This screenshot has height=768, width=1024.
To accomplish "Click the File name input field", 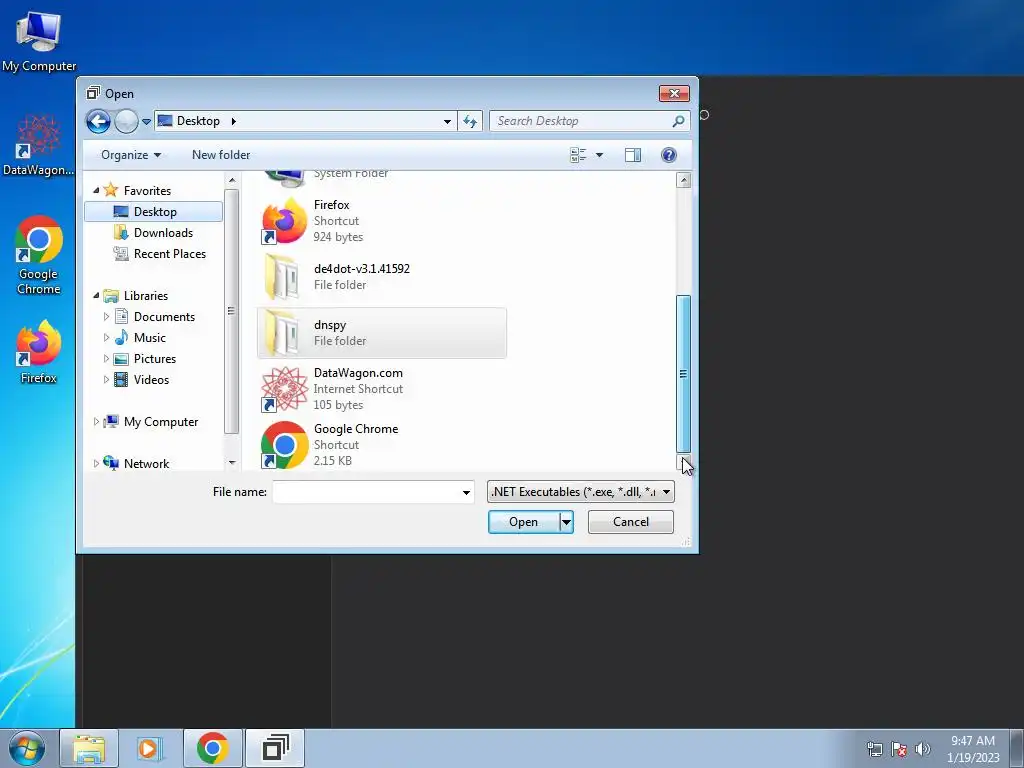I will pos(366,492).
